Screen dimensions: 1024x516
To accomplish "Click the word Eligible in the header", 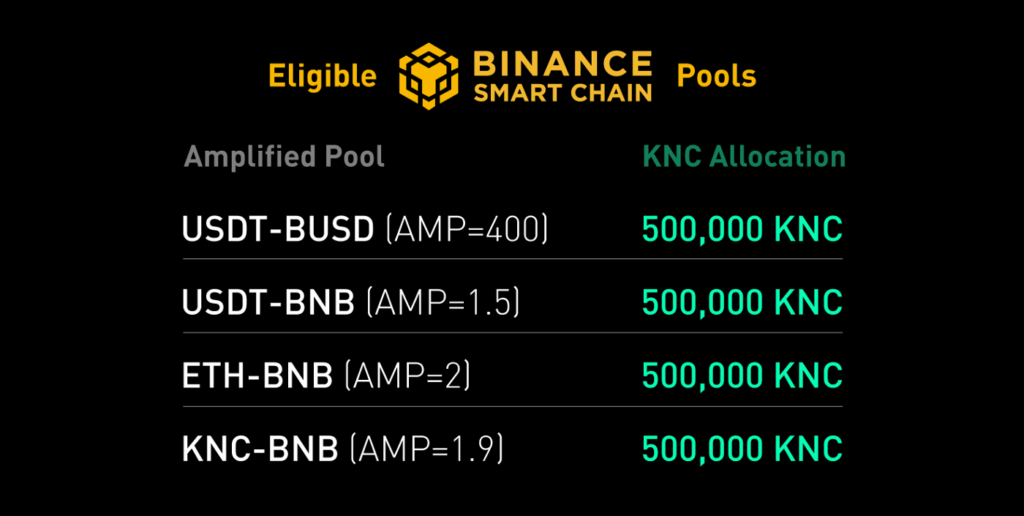I will point(323,77).
